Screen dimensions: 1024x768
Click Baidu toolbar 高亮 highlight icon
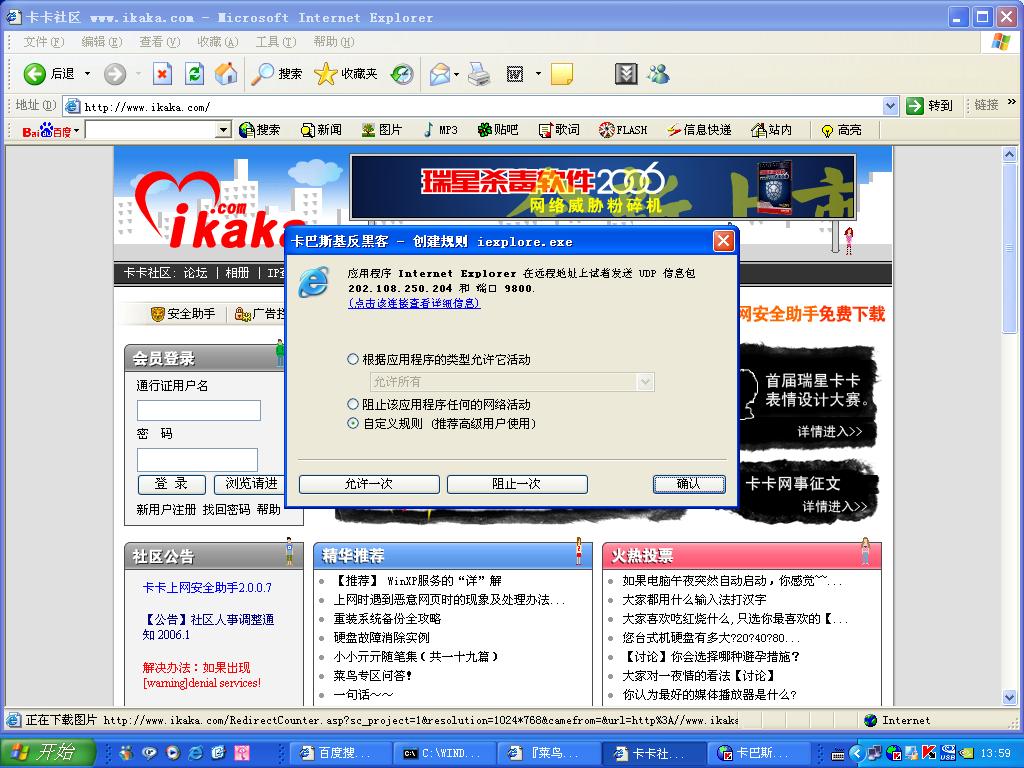(827, 131)
